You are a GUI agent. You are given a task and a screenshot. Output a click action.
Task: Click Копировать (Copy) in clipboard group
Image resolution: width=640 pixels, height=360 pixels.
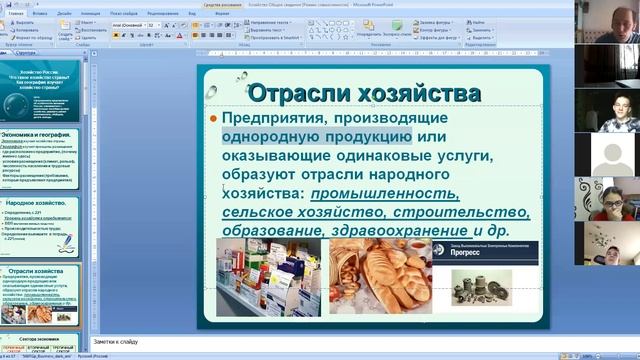click(24, 30)
